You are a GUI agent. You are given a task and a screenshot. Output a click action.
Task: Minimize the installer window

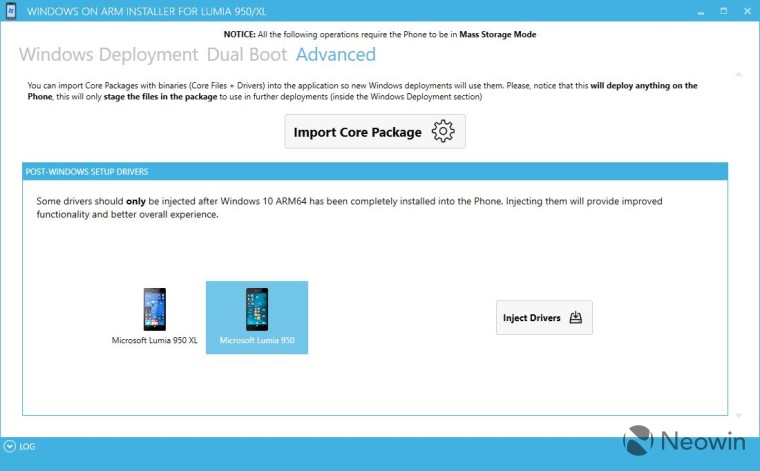click(701, 12)
